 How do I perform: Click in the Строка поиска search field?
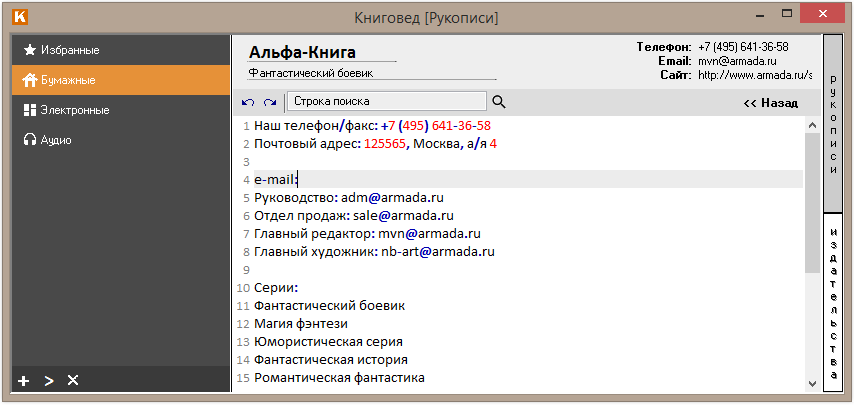386,101
